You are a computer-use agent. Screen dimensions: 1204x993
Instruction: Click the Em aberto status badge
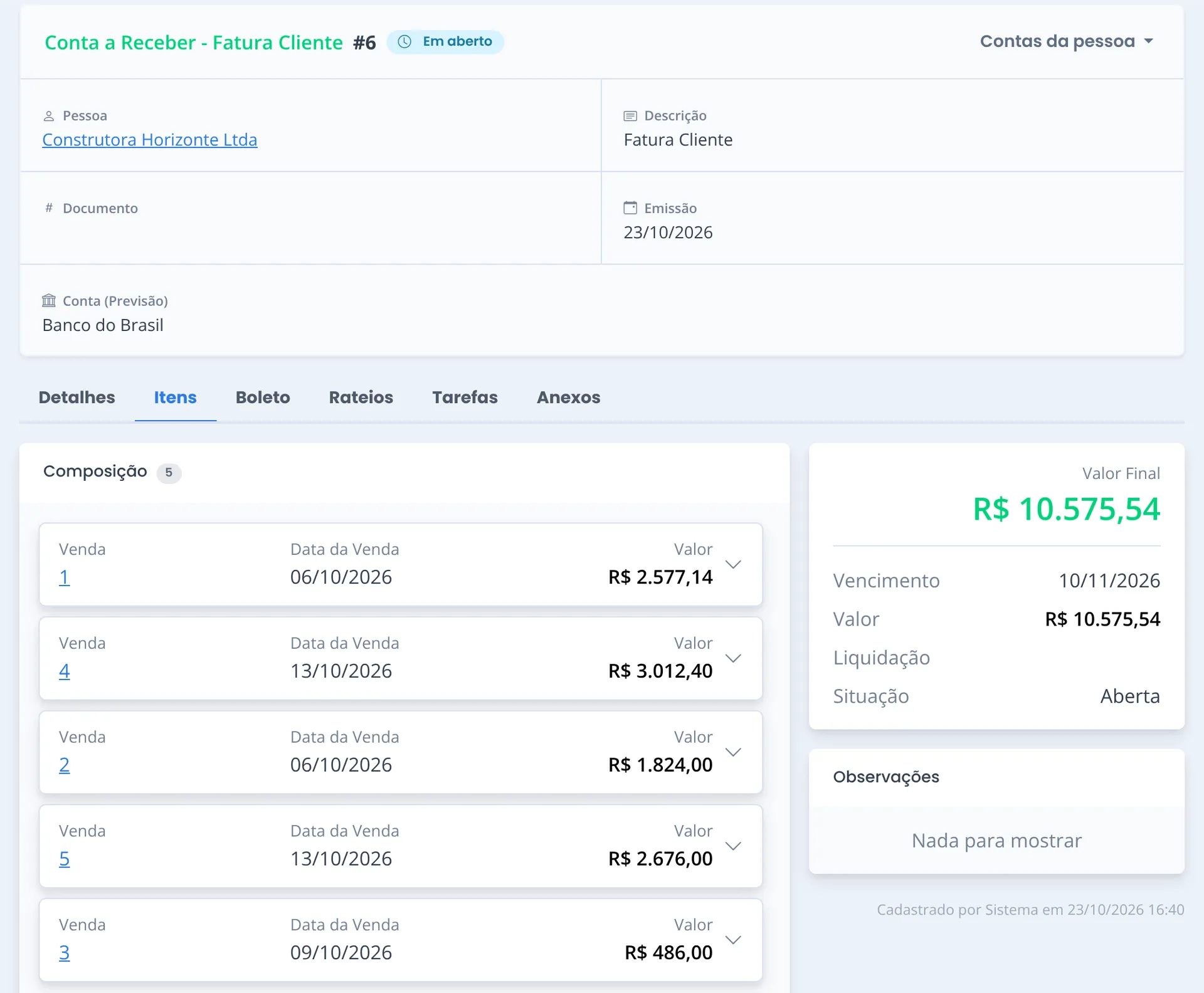(x=445, y=41)
